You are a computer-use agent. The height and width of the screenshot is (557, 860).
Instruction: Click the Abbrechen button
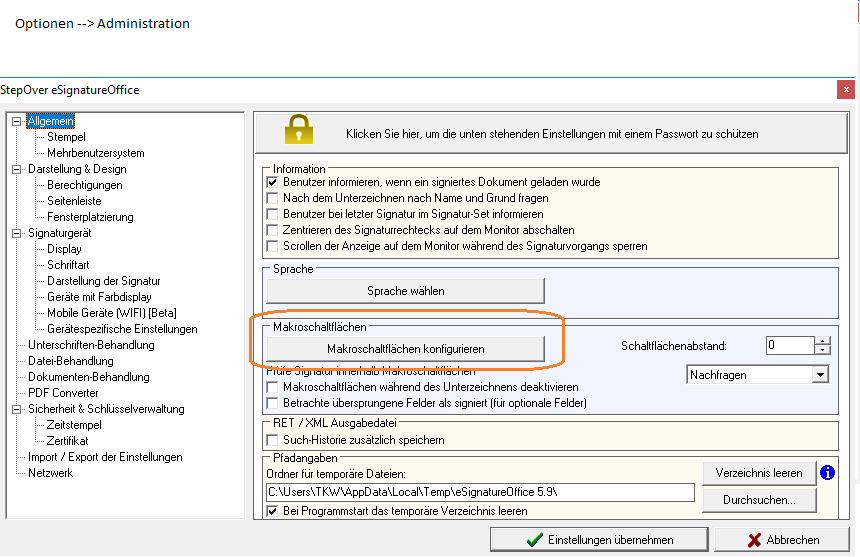point(782,540)
